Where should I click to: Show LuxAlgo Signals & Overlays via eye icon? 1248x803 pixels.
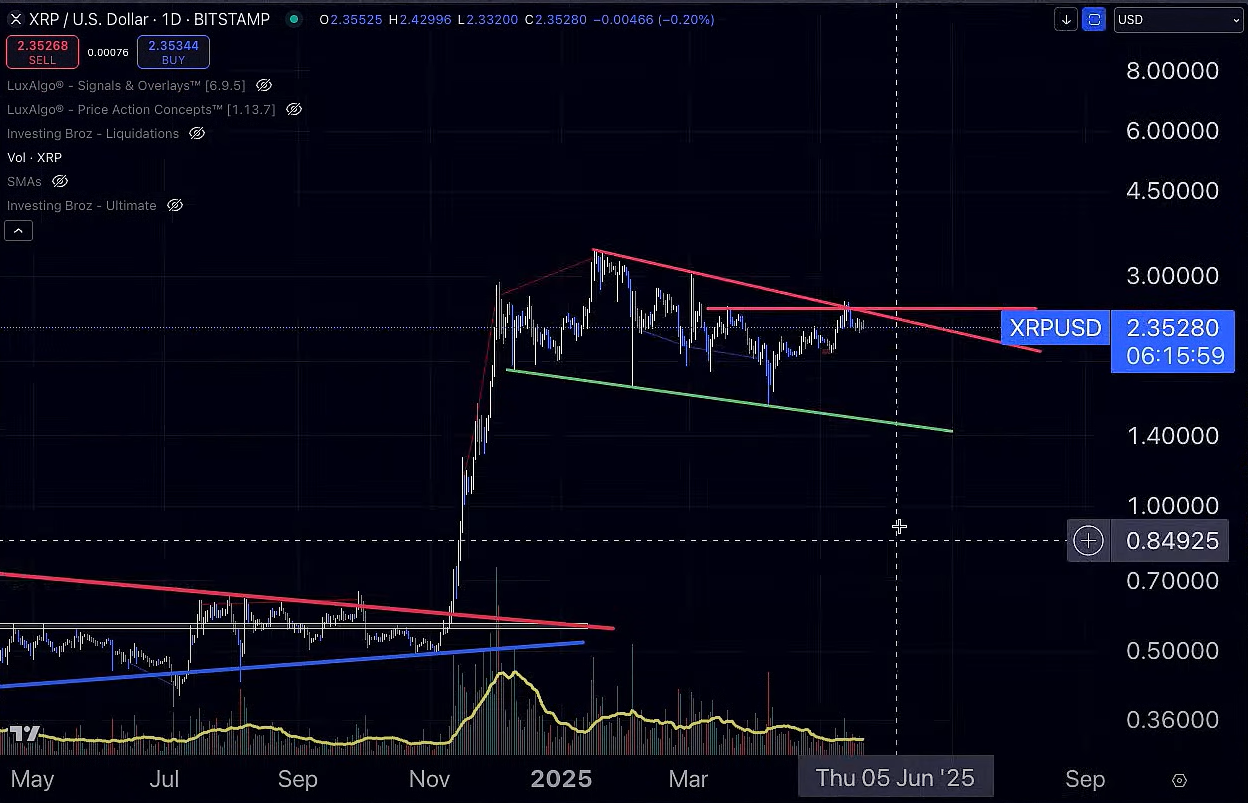(264, 86)
